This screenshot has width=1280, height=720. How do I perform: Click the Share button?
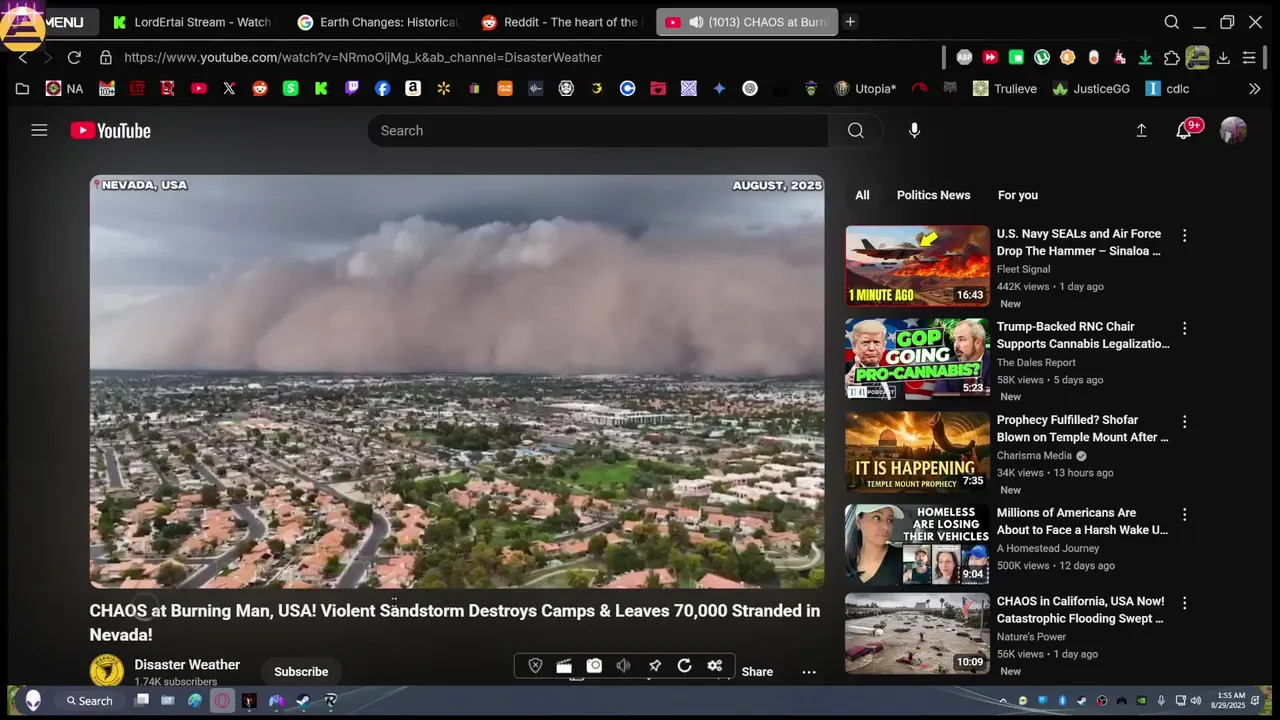point(757,672)
